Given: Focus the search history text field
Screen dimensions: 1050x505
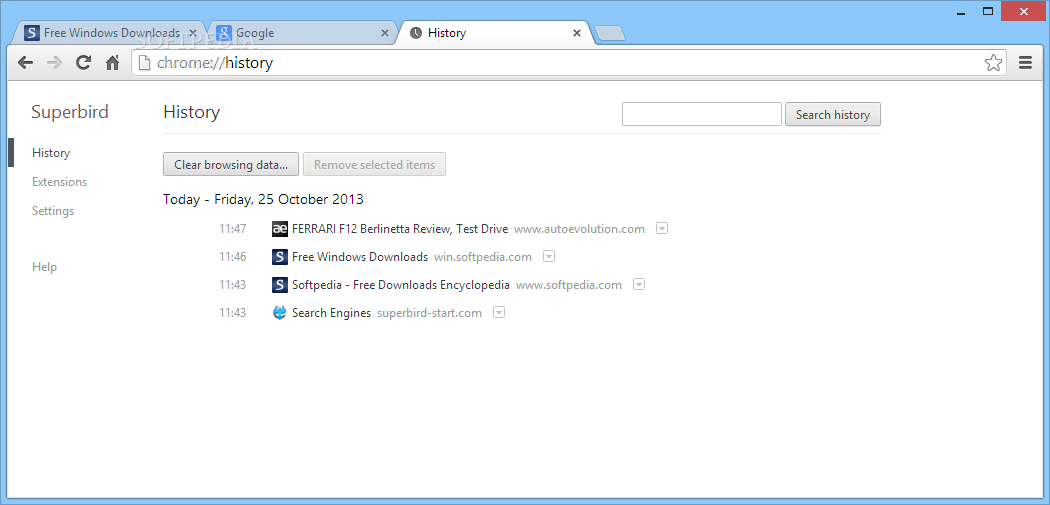Looking at the screenshot, I should 702,115.
